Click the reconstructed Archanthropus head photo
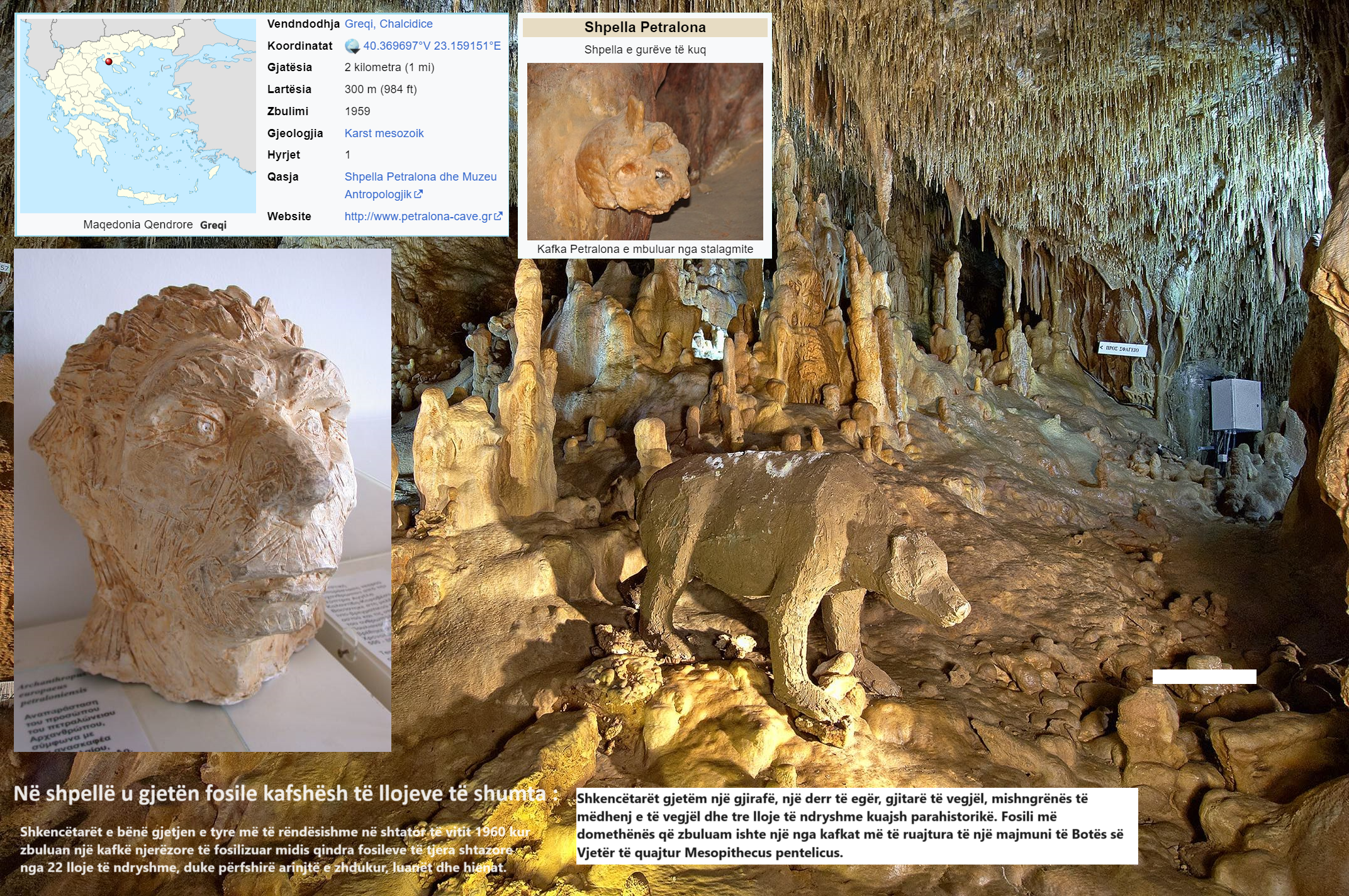The height and width of the screenshot is (896, 1349). tap(203, 500)
